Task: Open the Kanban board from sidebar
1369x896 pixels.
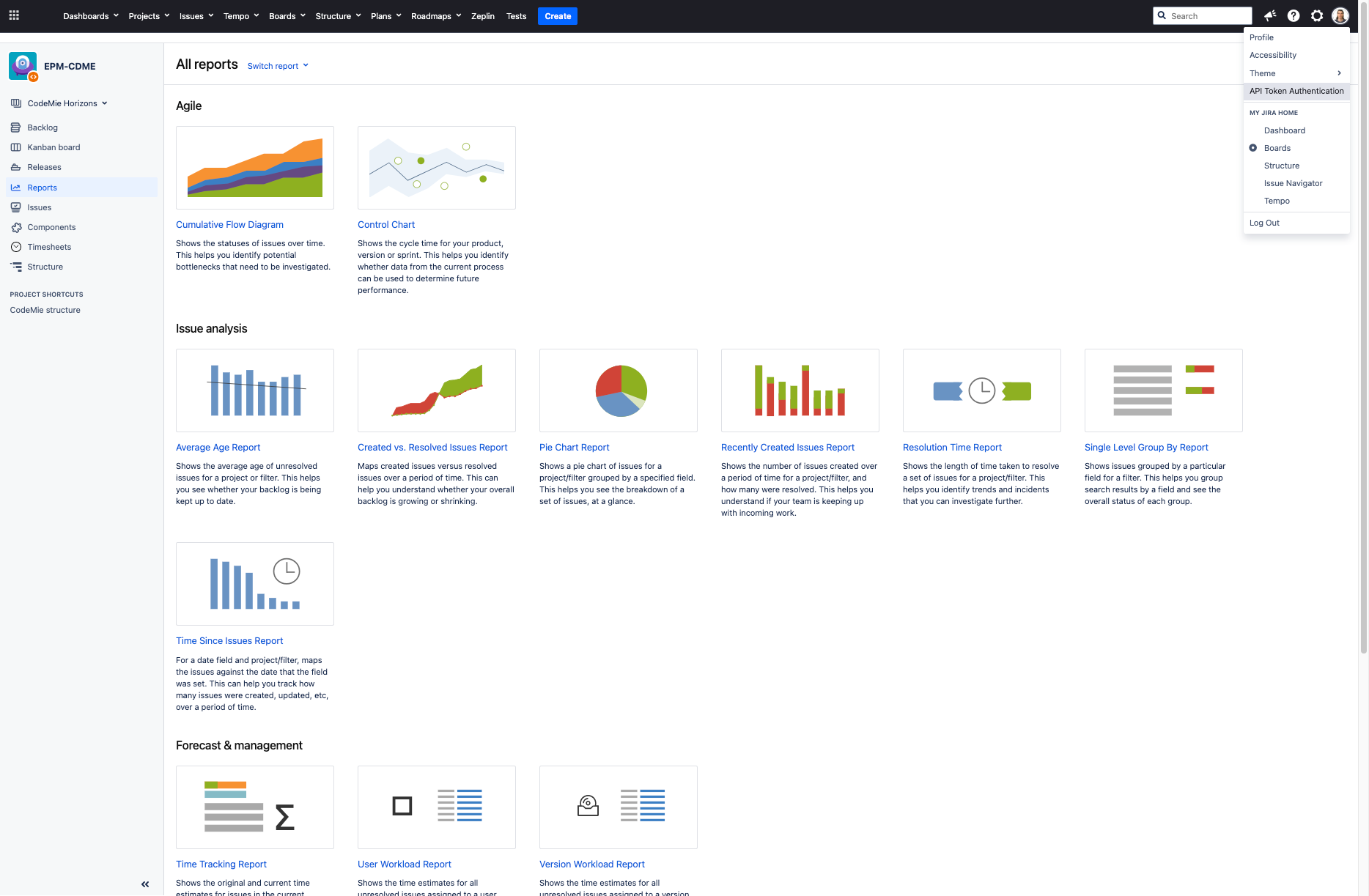Action: 53,147
